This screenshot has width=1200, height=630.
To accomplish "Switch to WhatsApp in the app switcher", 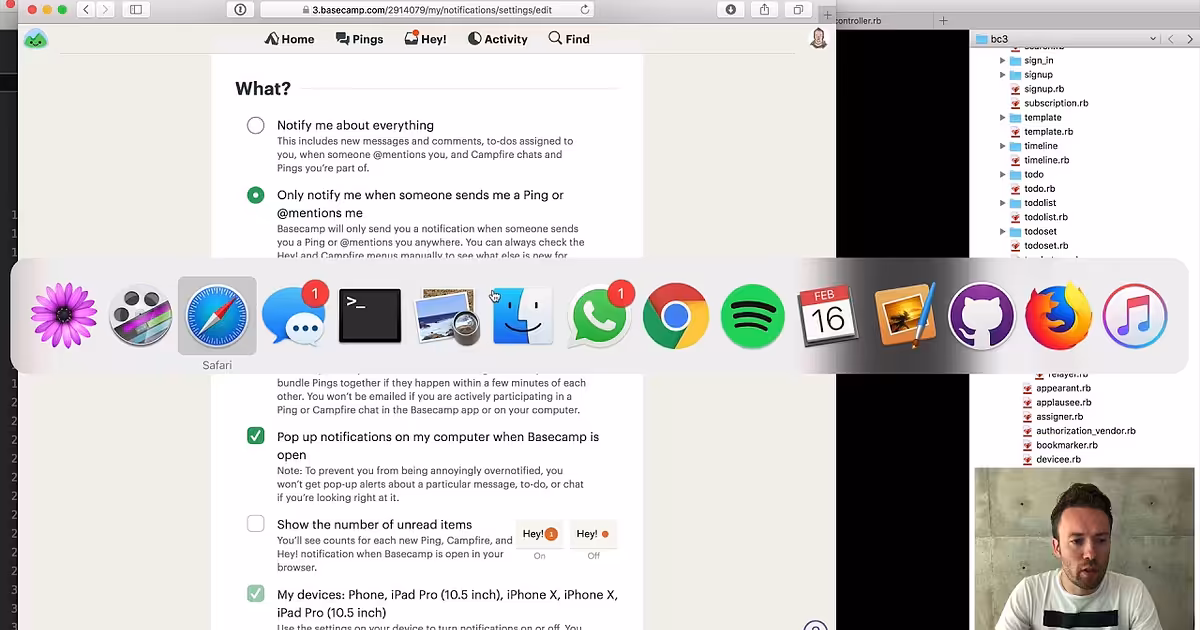I will 599,316.
